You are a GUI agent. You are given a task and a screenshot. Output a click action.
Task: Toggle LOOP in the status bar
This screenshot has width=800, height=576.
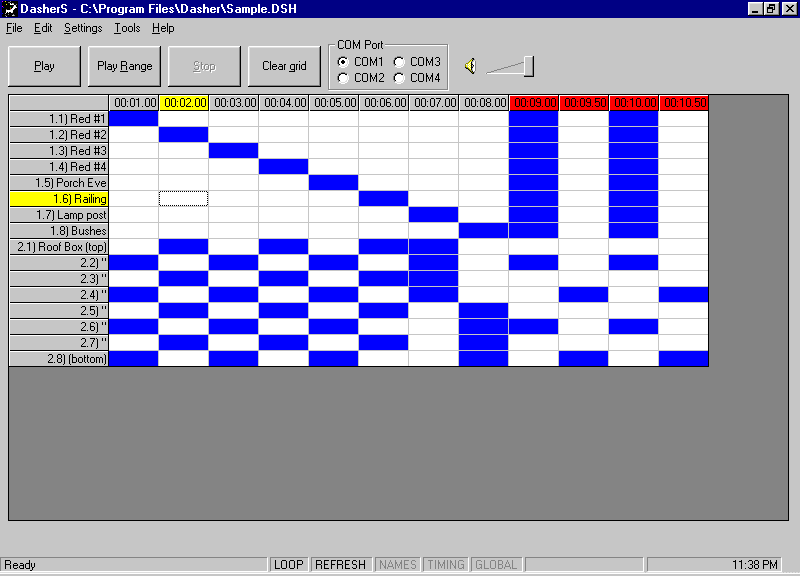click(x=289, y=565)
